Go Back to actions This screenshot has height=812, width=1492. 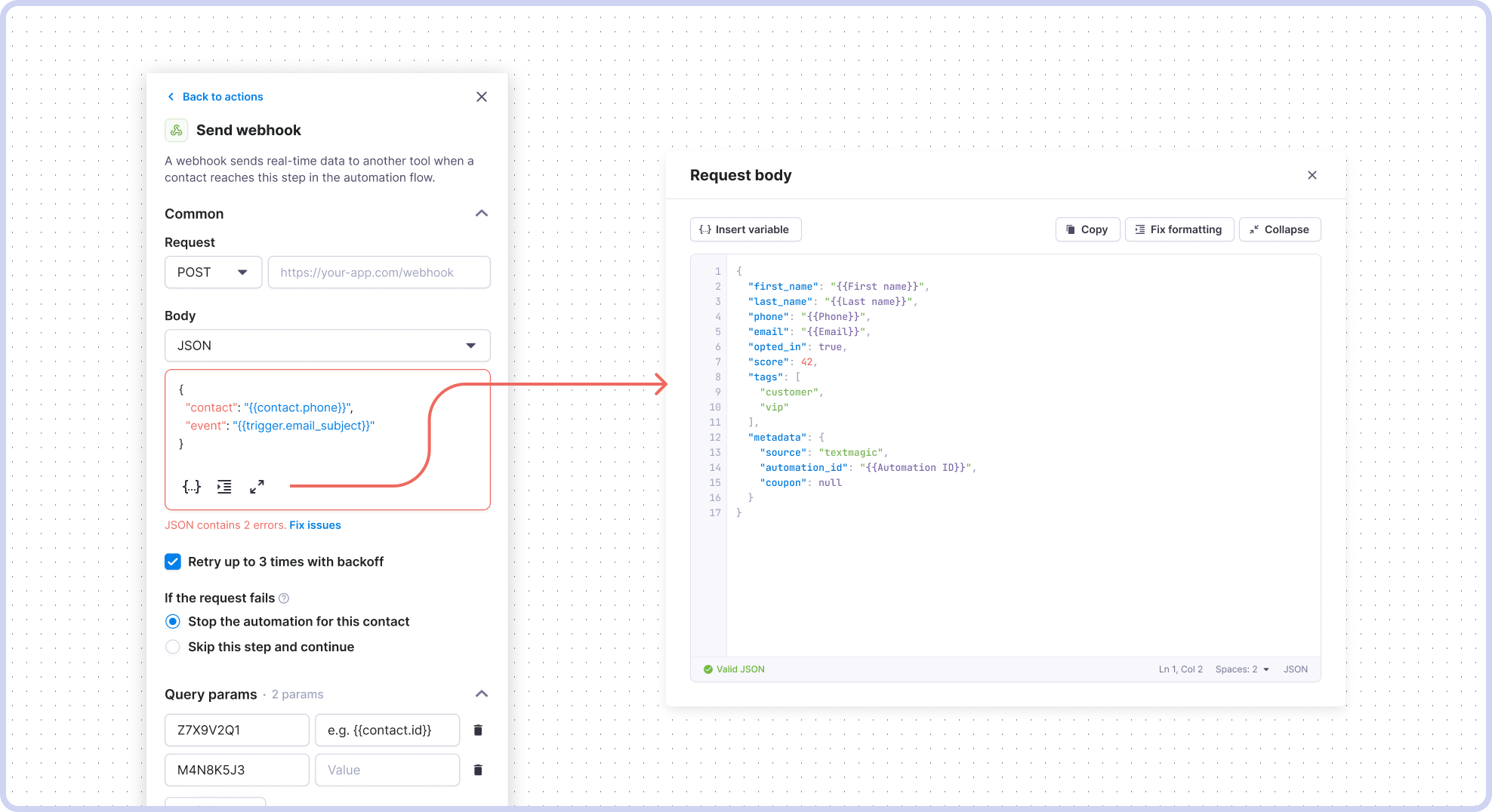click(x=215, y=97)
